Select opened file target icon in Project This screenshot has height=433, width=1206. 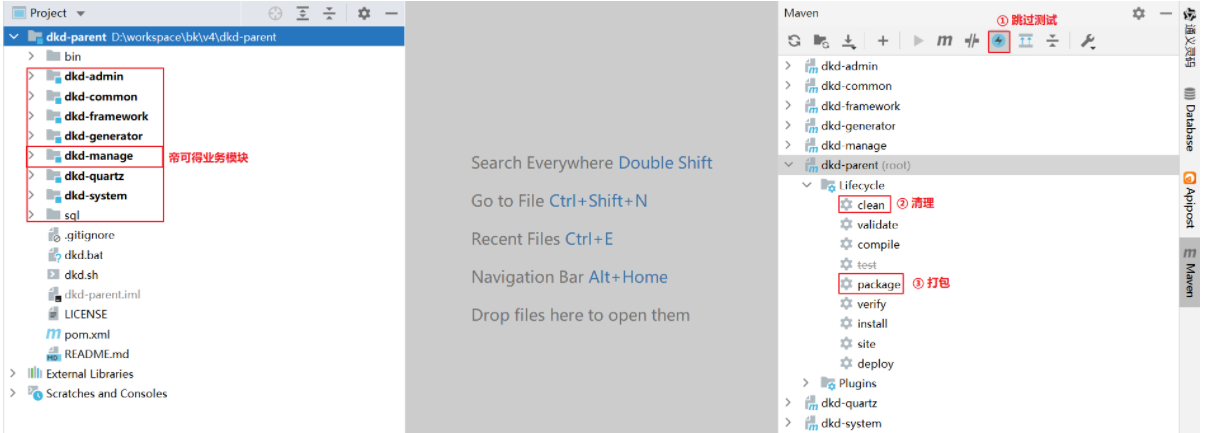(276, 13)
